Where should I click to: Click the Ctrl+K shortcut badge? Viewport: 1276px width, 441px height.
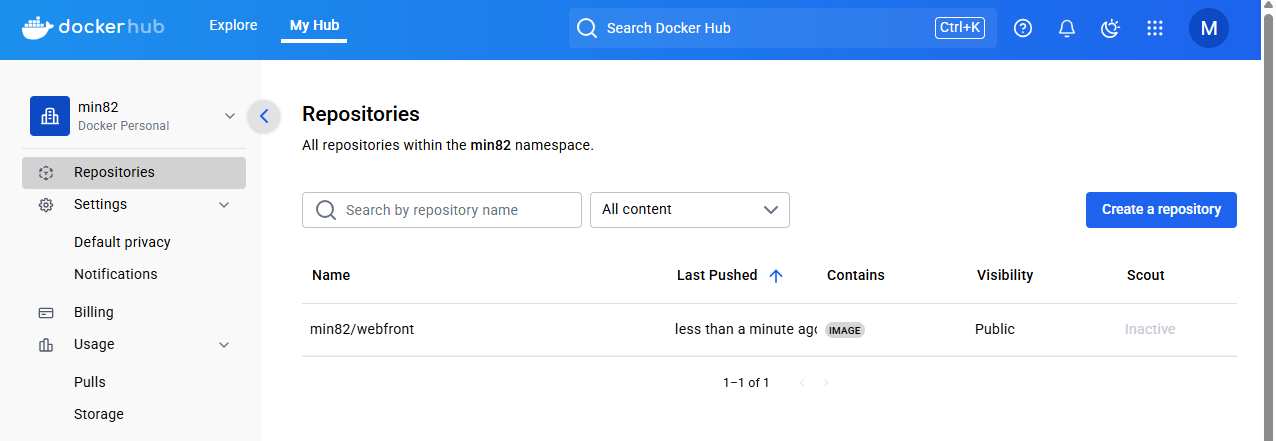pos(960,28)
